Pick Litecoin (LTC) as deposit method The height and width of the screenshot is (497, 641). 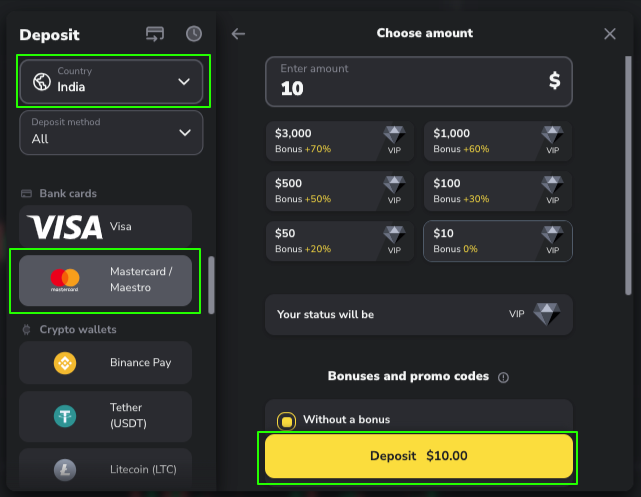[x=105, y=469]
